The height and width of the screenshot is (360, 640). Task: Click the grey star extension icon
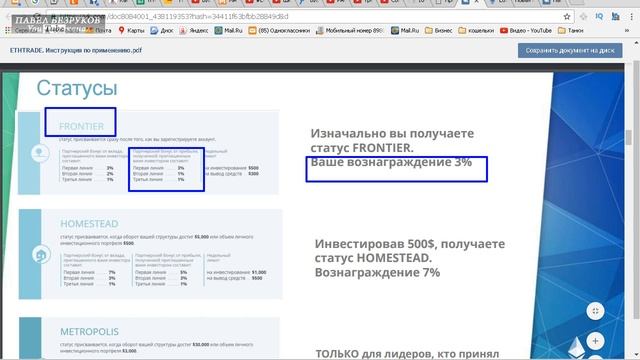click(583, 17)
